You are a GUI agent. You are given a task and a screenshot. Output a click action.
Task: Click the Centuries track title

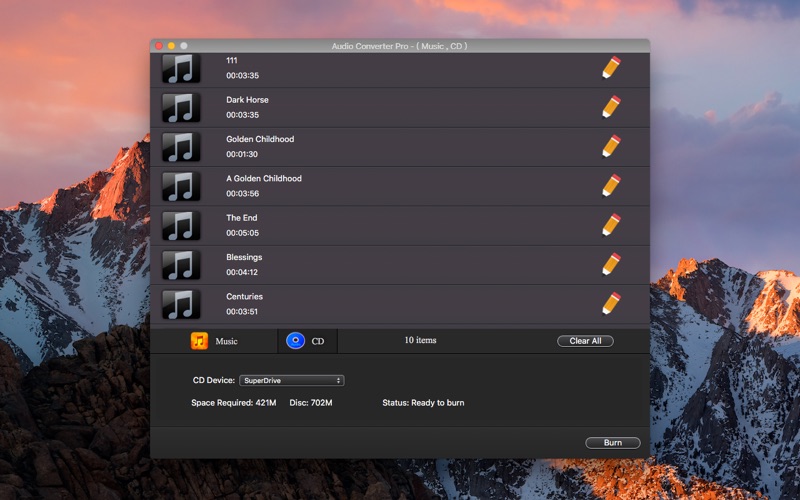(245, 296)
